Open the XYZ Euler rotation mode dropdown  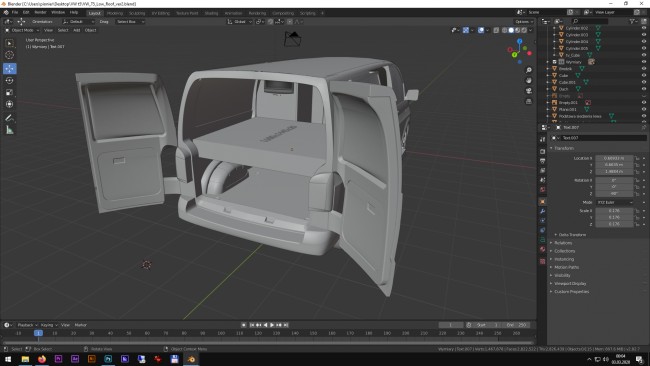click(x=615, y=202)
